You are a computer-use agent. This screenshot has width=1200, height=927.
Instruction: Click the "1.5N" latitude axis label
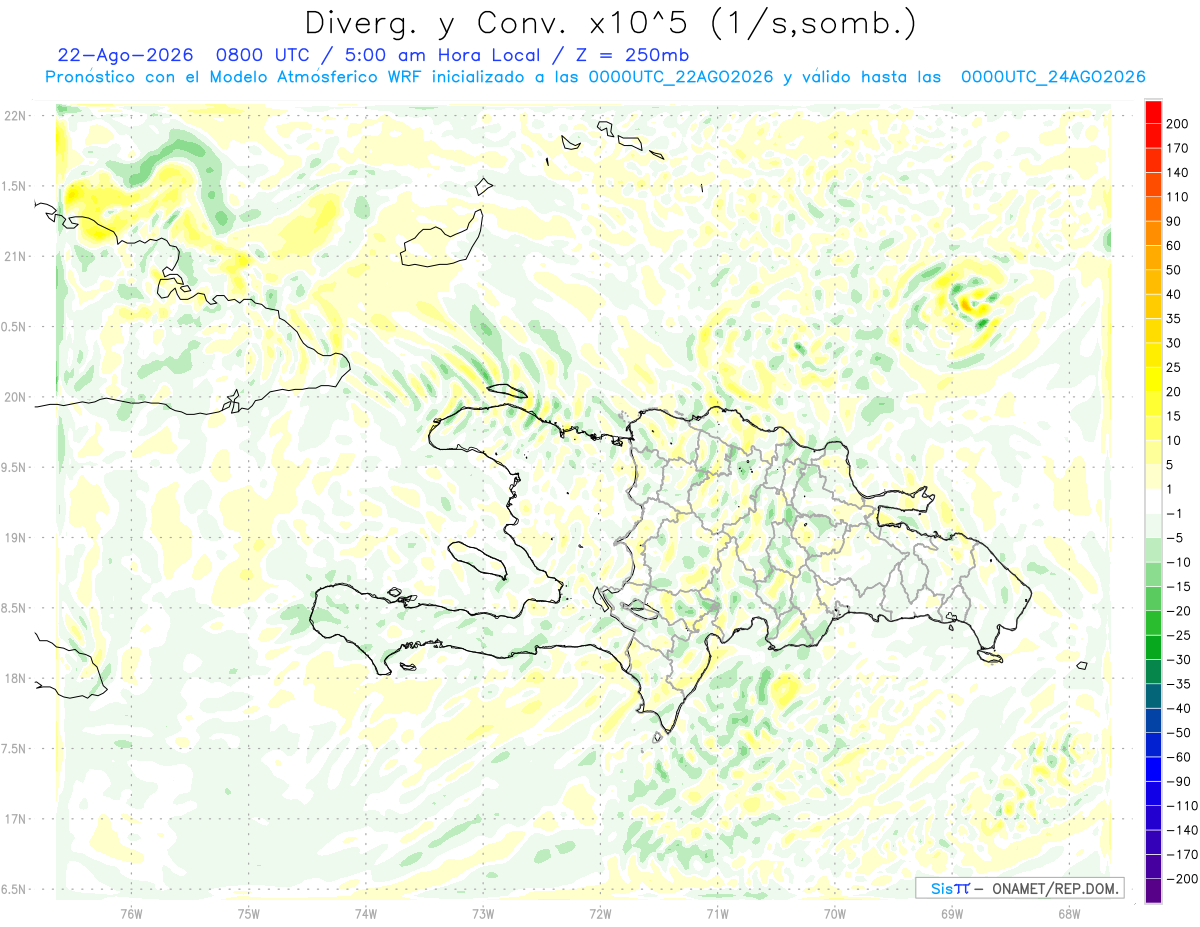pos(14,186)
